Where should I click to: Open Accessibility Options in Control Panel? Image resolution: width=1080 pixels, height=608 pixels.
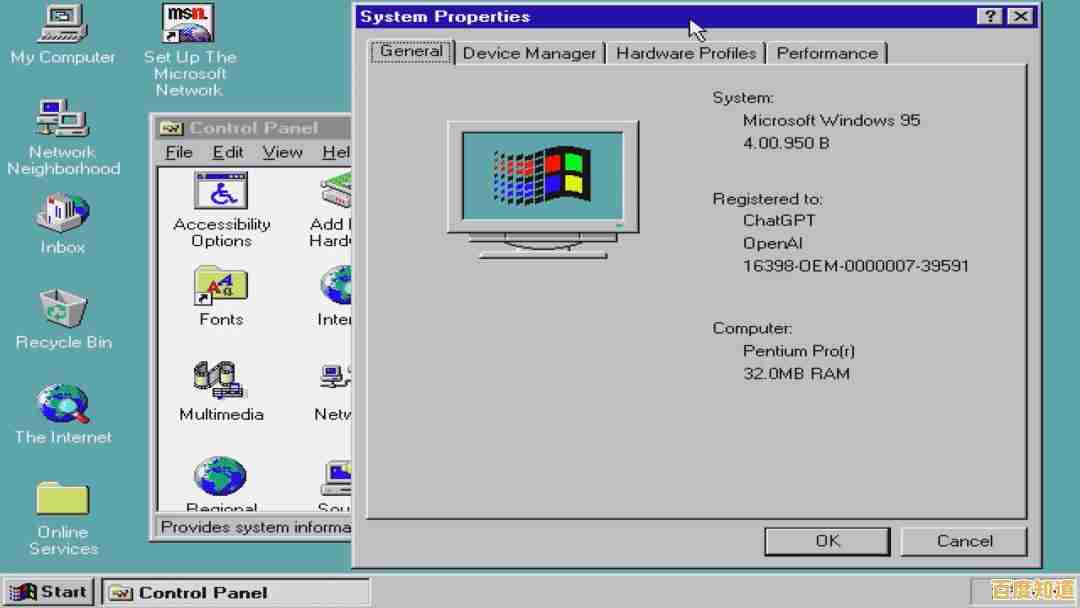[221, 192]
